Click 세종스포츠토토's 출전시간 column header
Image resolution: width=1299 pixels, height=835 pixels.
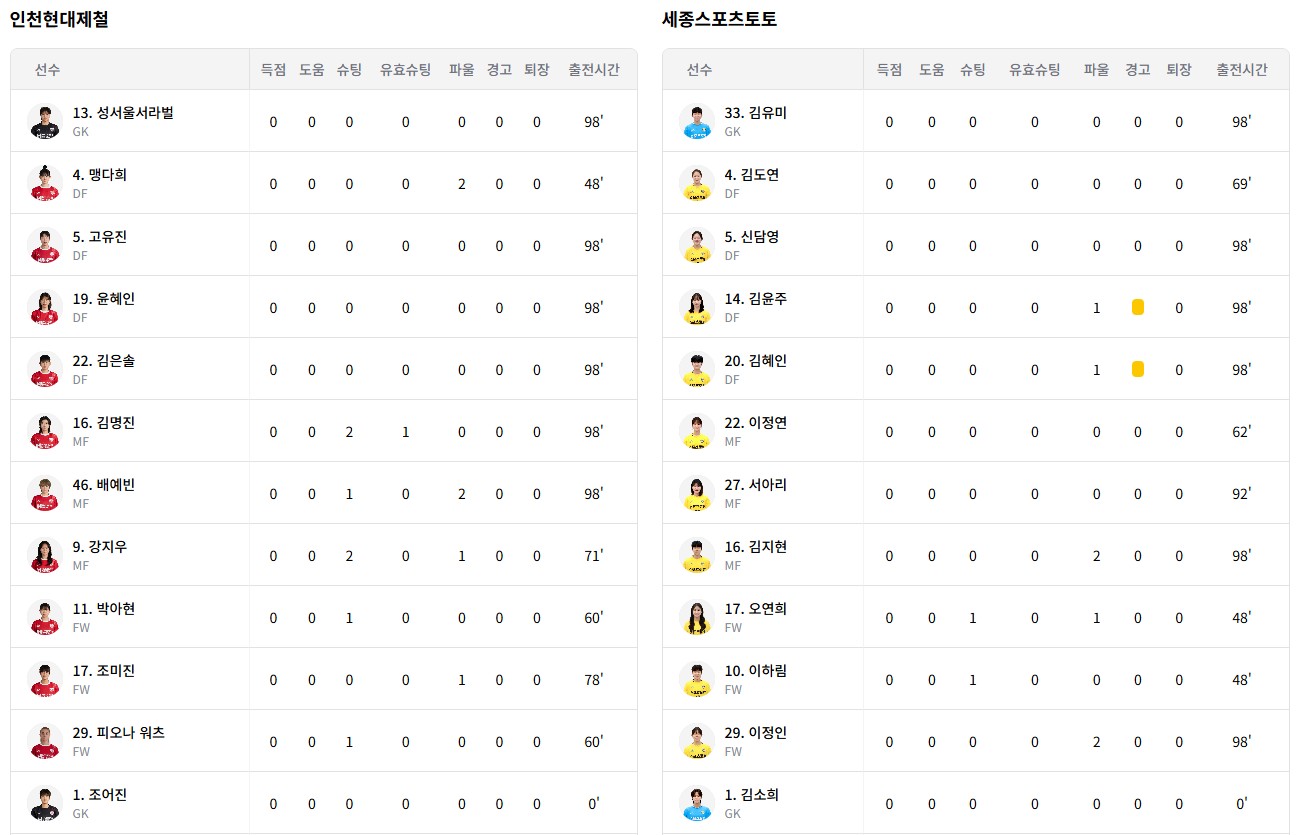click(x=1242, y=69)
